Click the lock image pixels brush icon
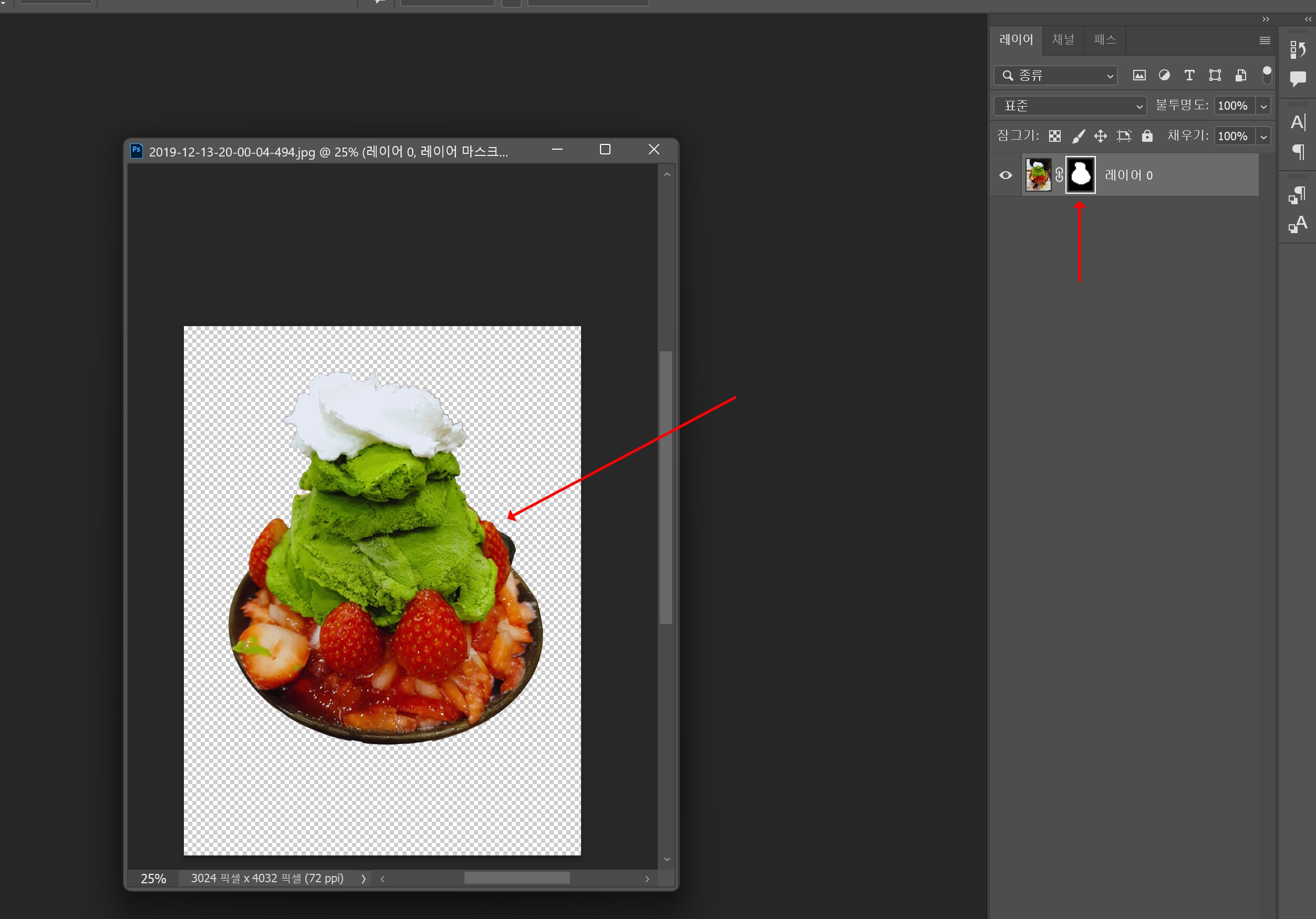Screen dimensions: 1316x919 click(1078, 136)
